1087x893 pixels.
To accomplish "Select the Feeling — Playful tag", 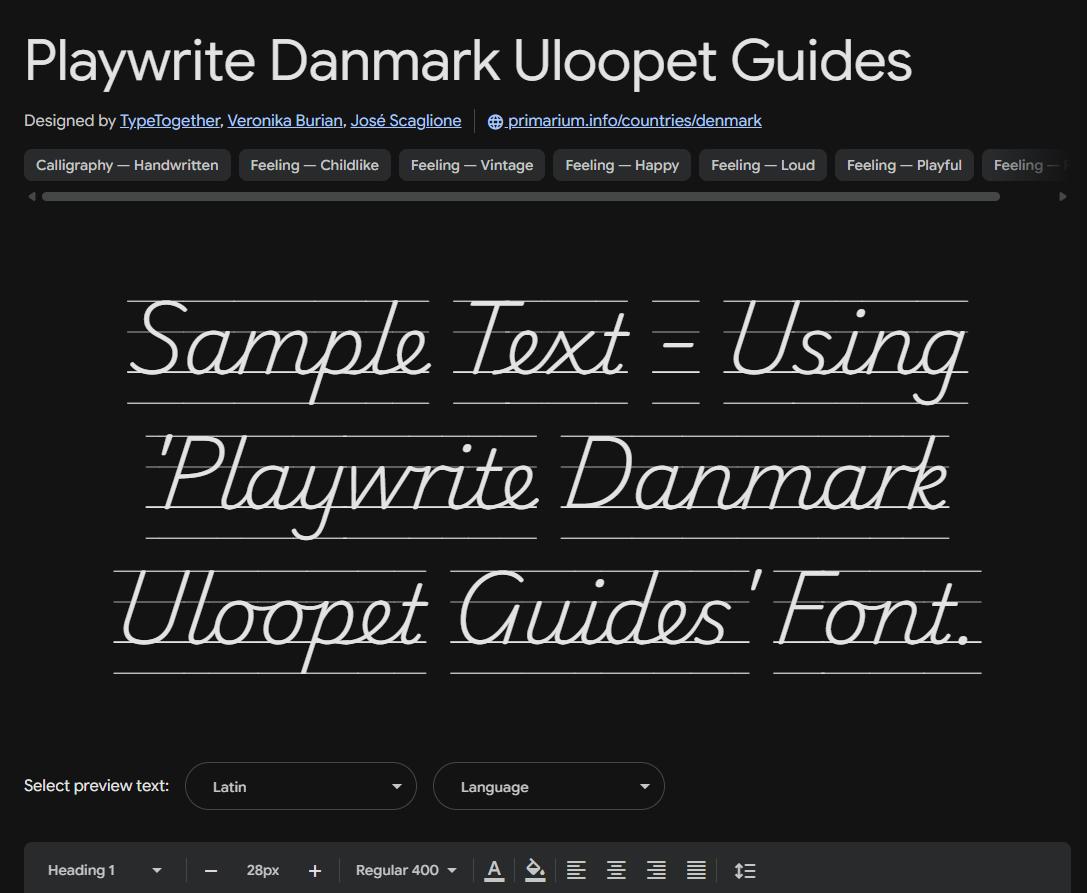I will pyautogui.click(x=904, y=165).
